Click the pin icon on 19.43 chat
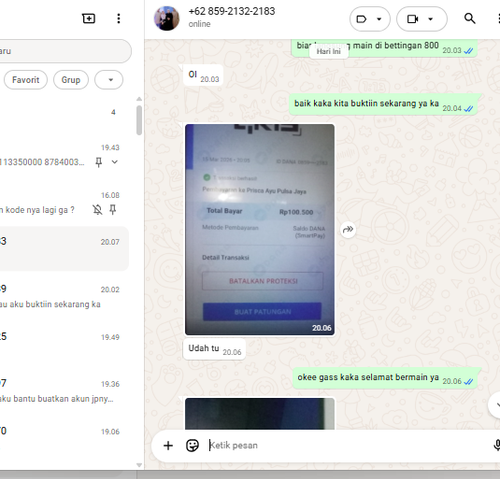 [99, 162]
